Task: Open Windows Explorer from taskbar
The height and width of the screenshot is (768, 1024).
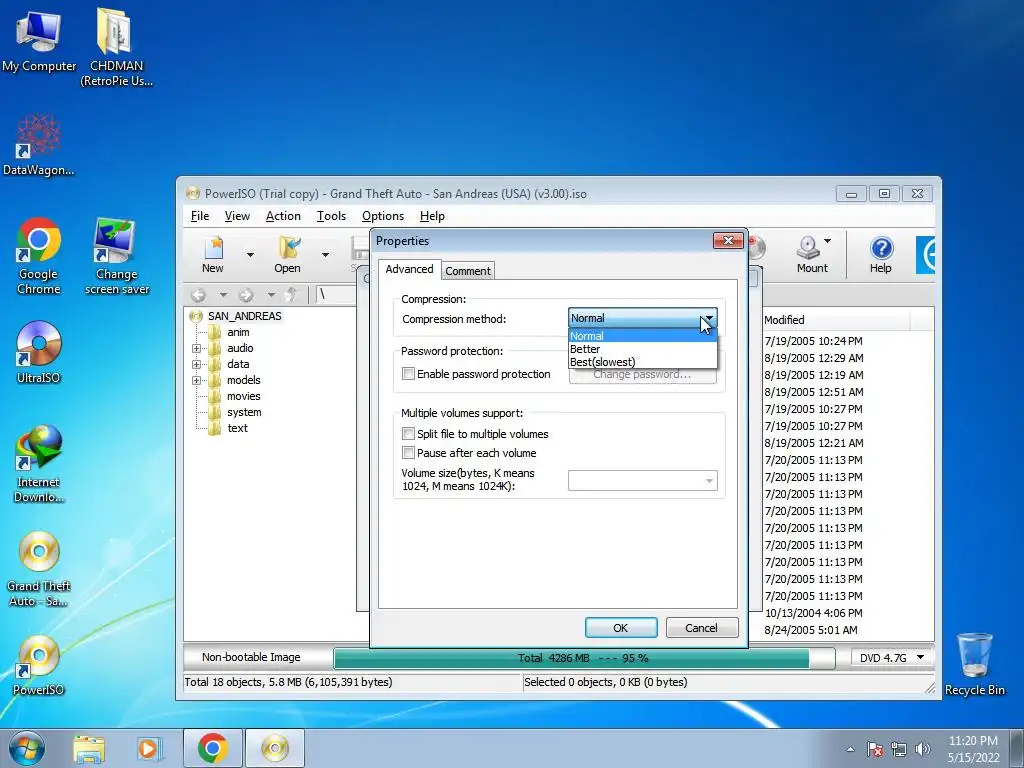Action: (x=89, y=748)
